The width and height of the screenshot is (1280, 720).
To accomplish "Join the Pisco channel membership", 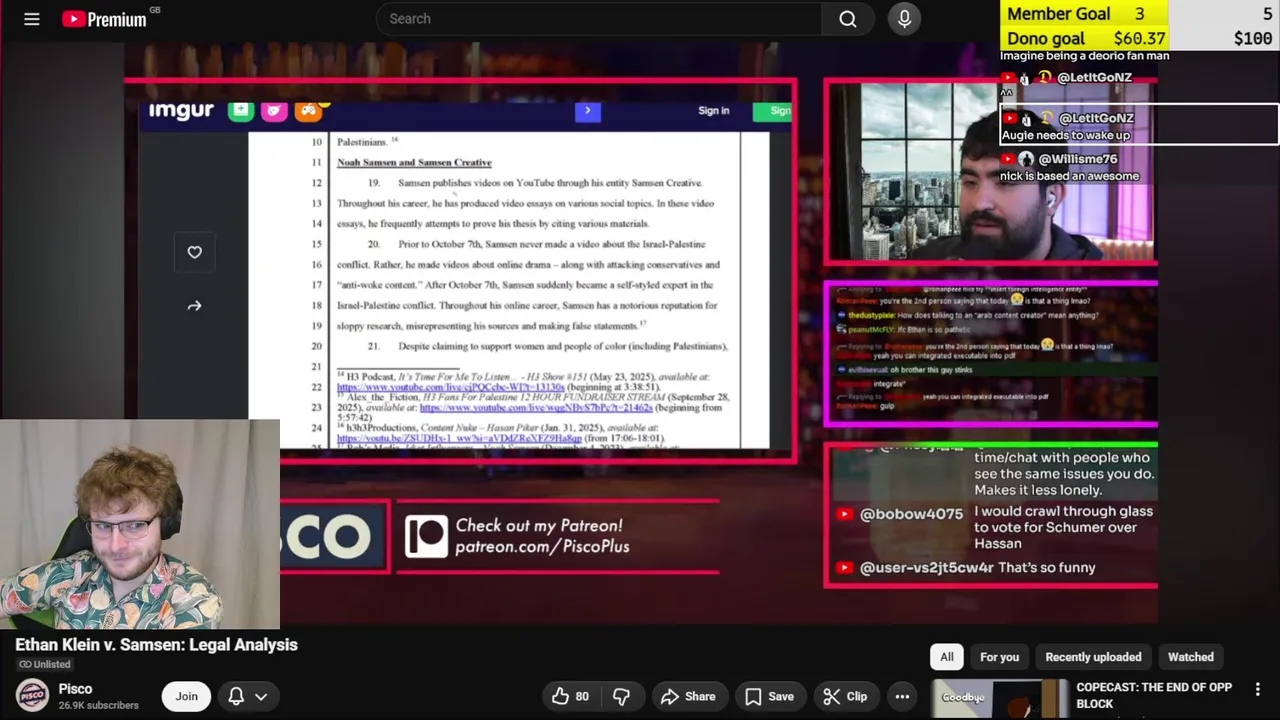I will (x=187, y=696).
